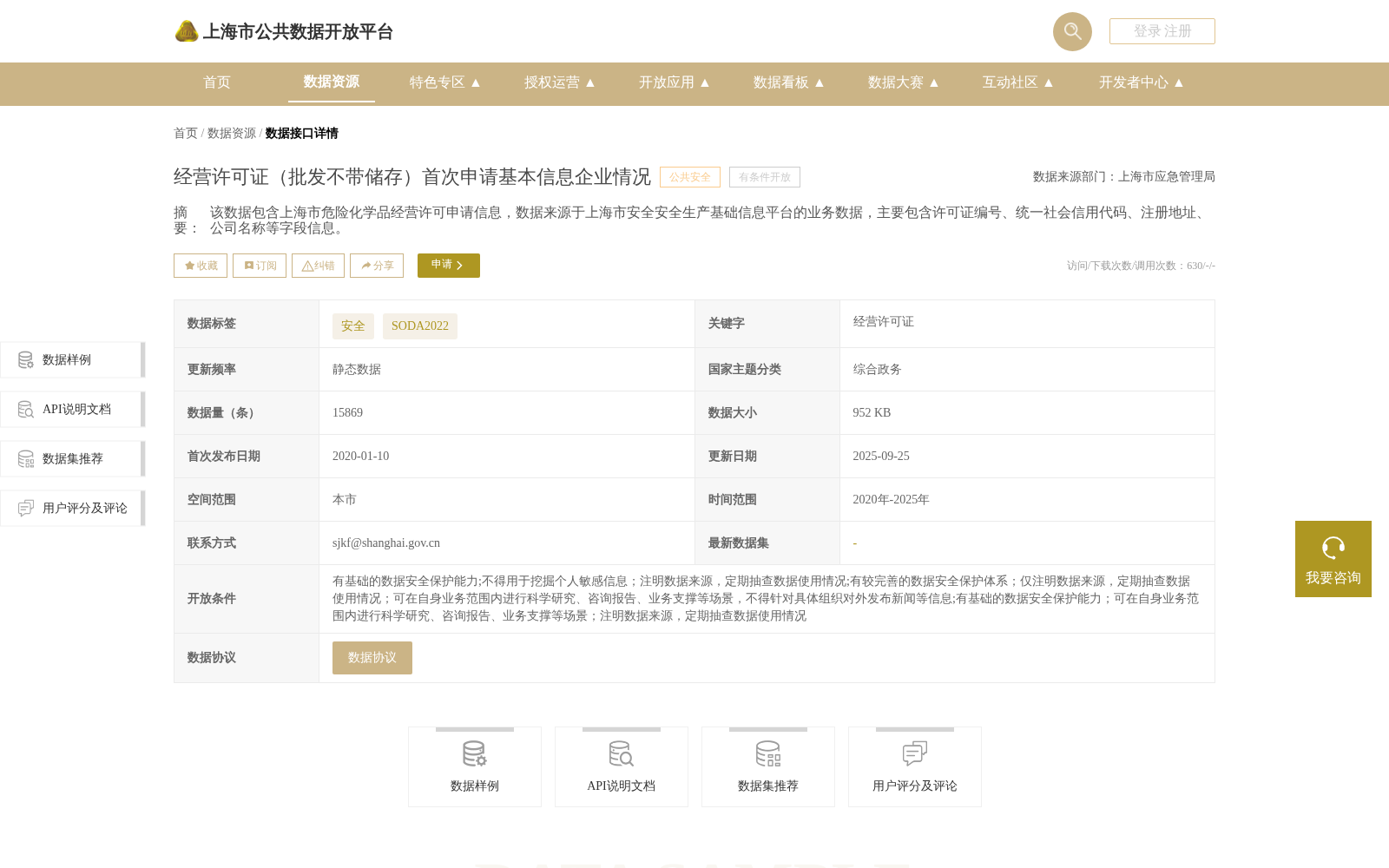Click the search magnifier icon
Screen dimensions: 1389x868
pos(1072,31)
